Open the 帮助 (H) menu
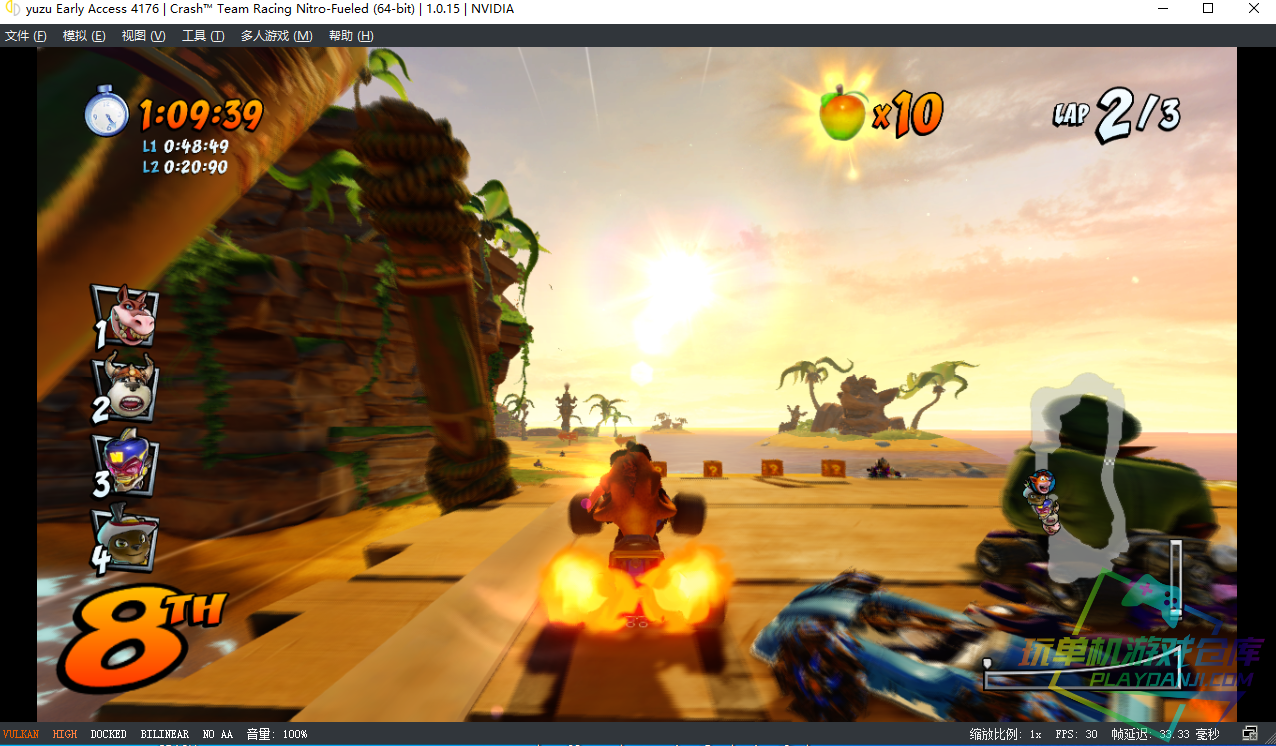This screenshot has width=1276, height=746. [x=351, y=36]
